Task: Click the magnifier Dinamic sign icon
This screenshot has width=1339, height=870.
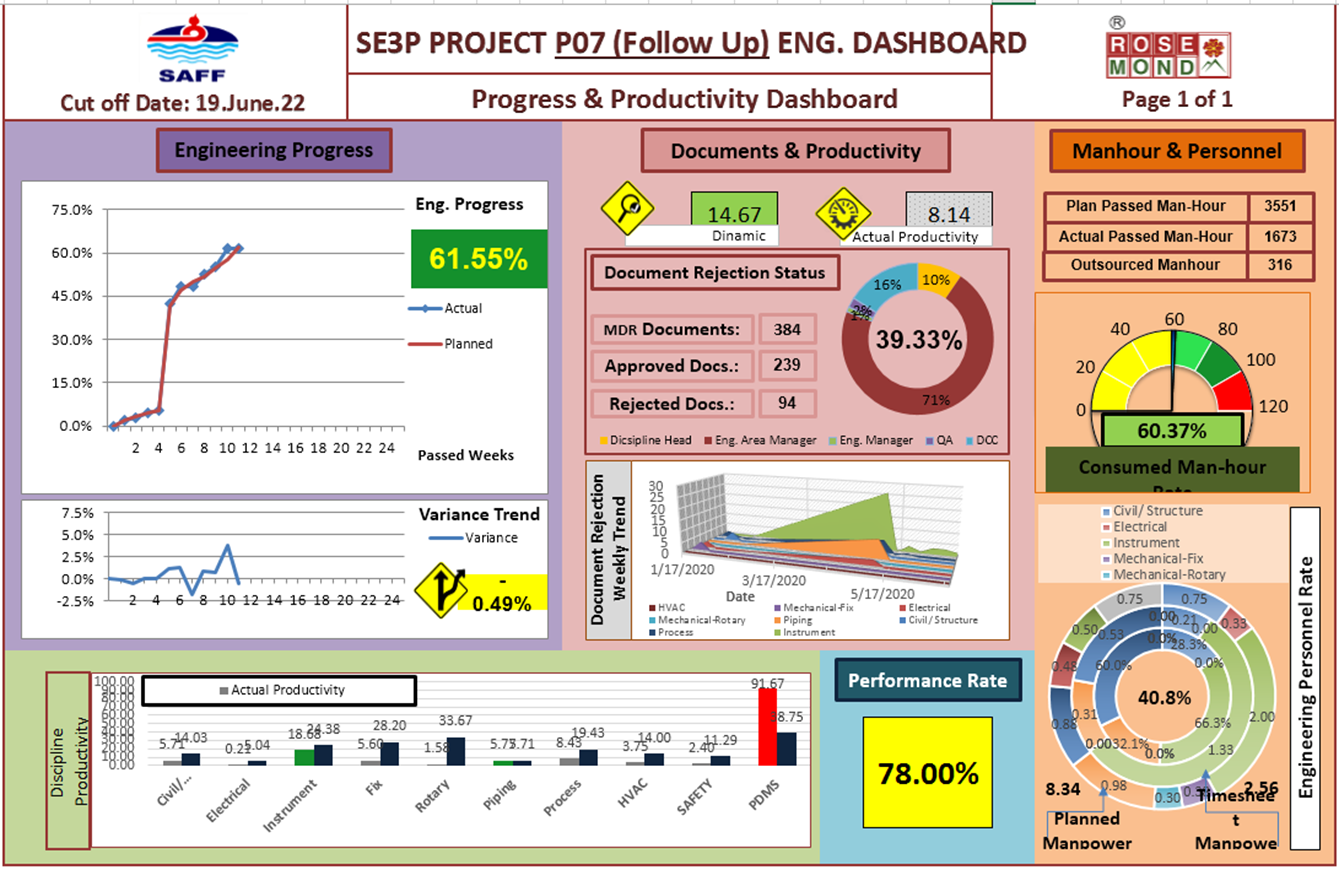Action: (x=626, y=208)
